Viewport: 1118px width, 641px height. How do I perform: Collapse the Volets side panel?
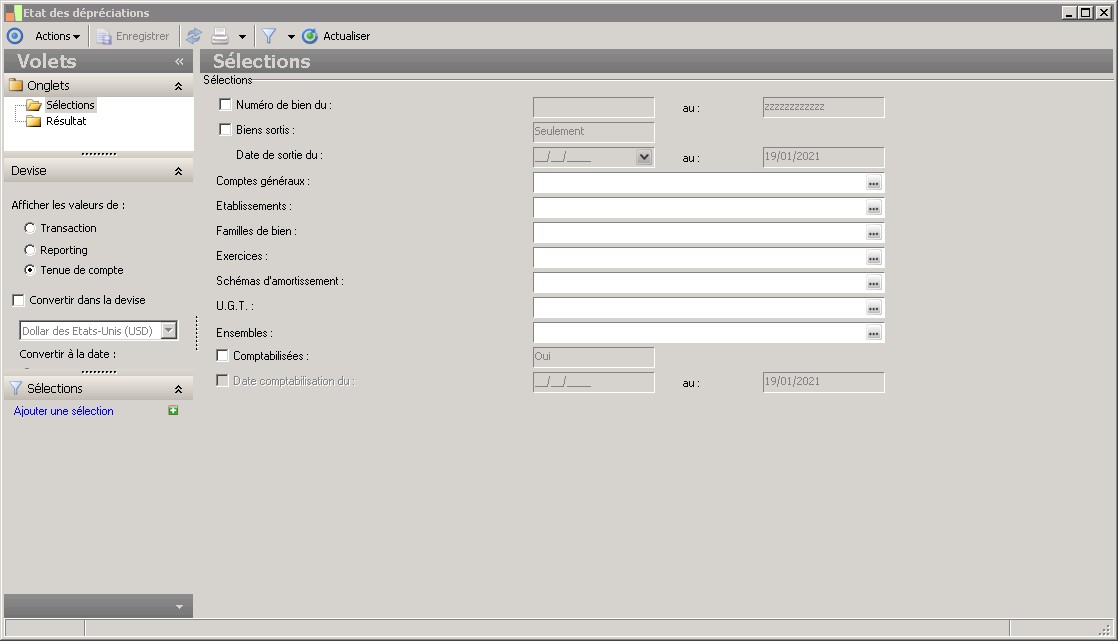(179, 61)
